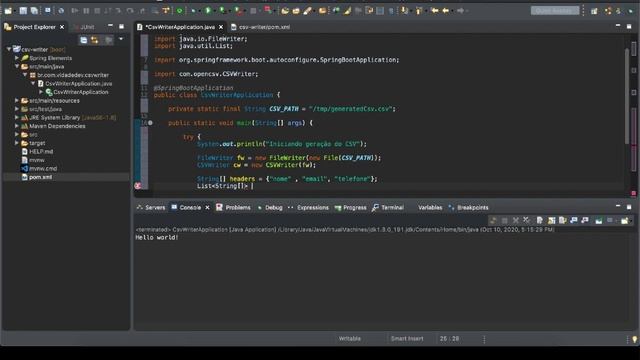Open the Problems tab
640x360 pixels.
(x=233, y=207)
